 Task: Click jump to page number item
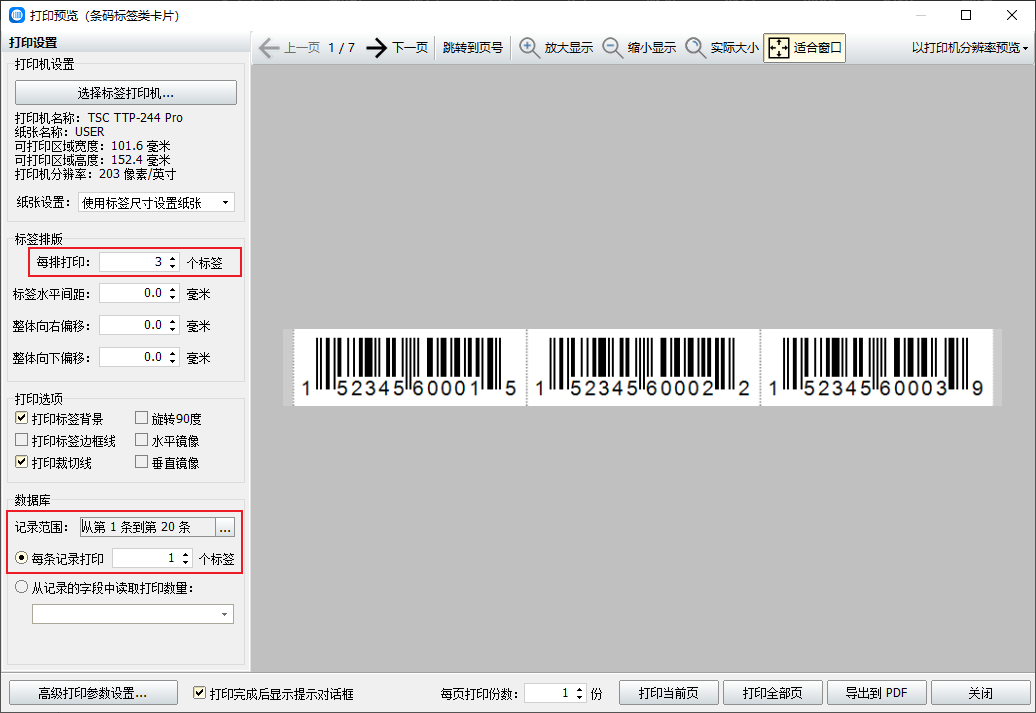473,48
